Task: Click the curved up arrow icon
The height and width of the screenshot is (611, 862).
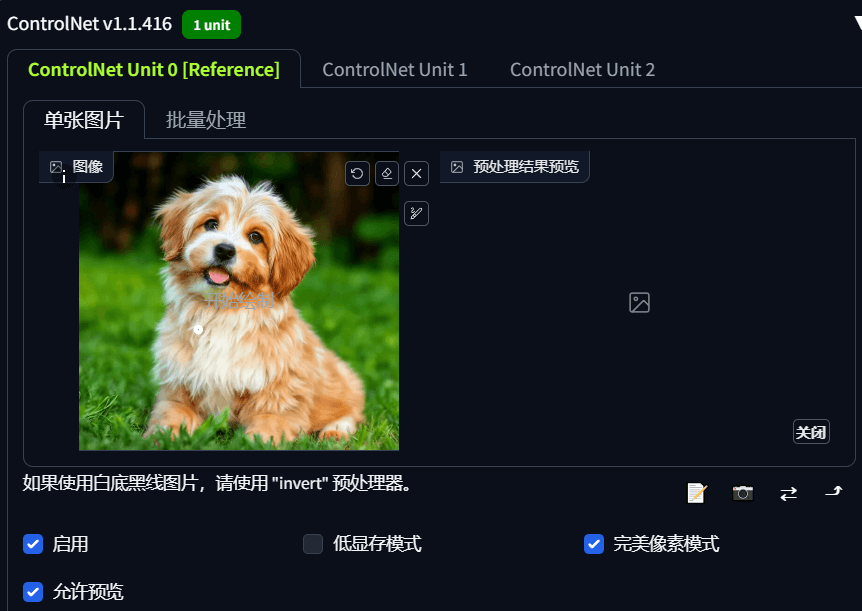Action: 834,492
